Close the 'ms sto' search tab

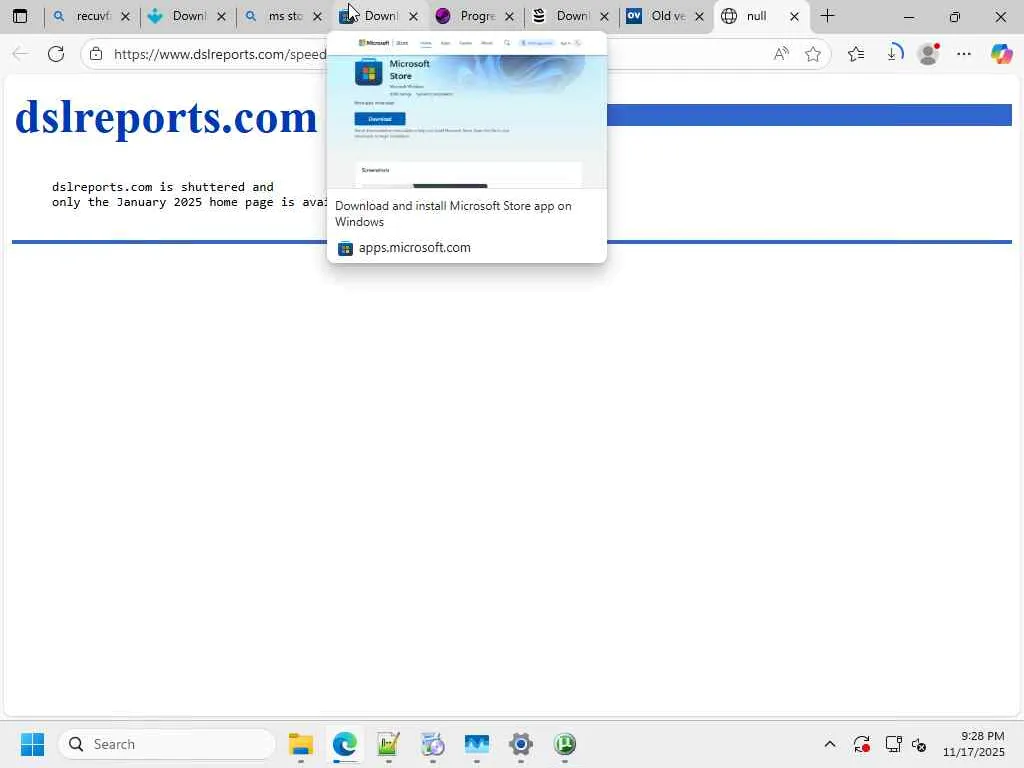tap(317, 16)
